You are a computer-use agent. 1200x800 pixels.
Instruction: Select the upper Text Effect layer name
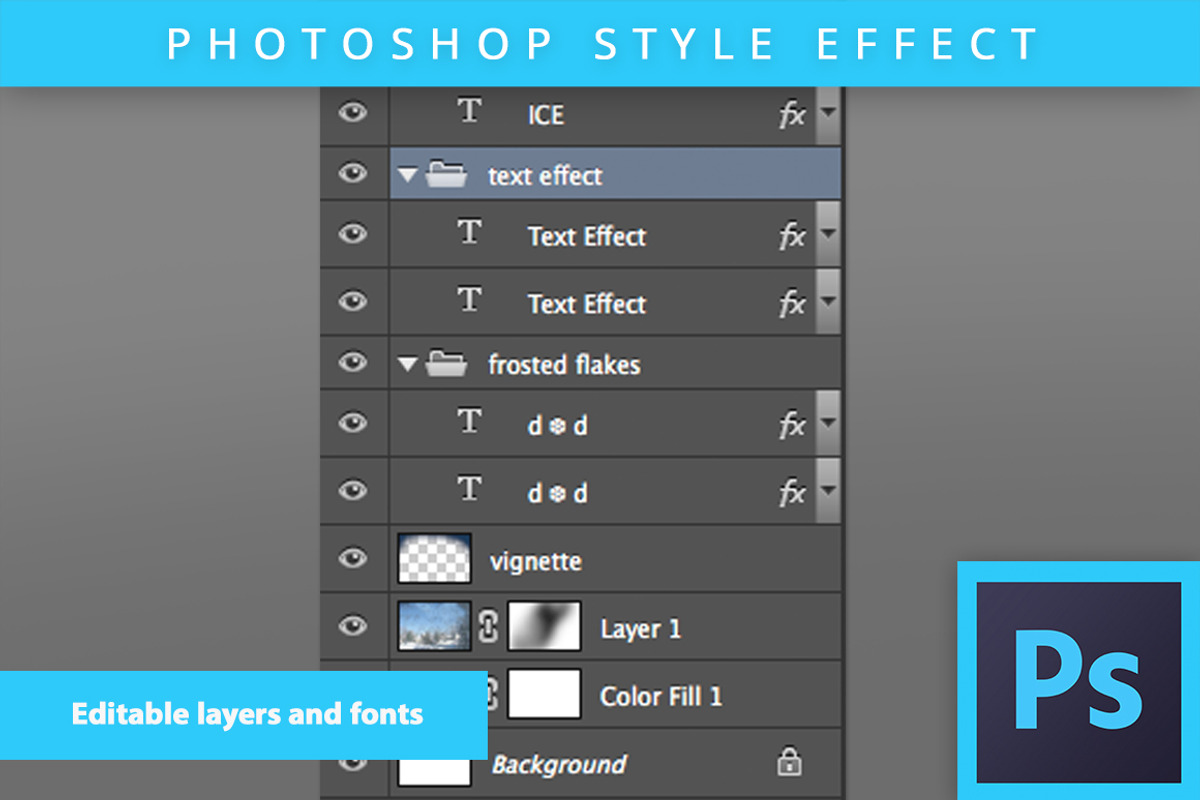click(x=587, y=237)
